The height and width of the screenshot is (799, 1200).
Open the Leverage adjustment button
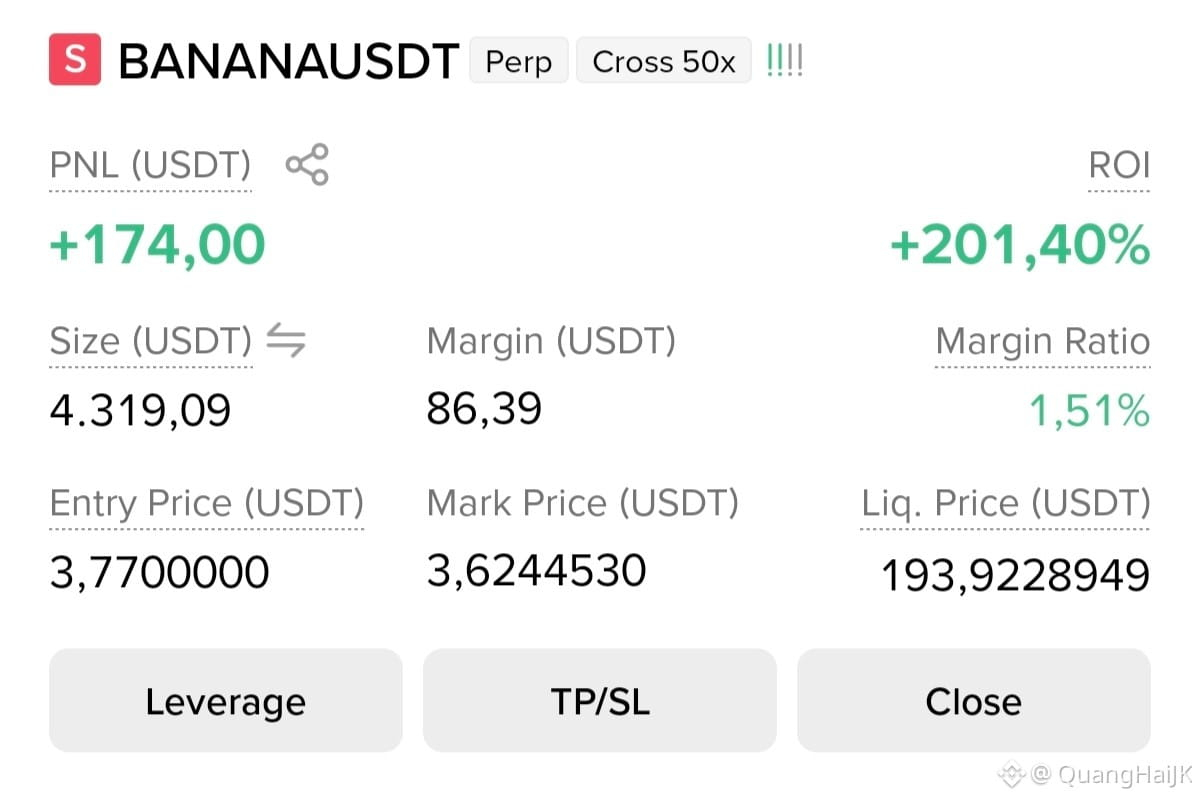coord(225,700)
